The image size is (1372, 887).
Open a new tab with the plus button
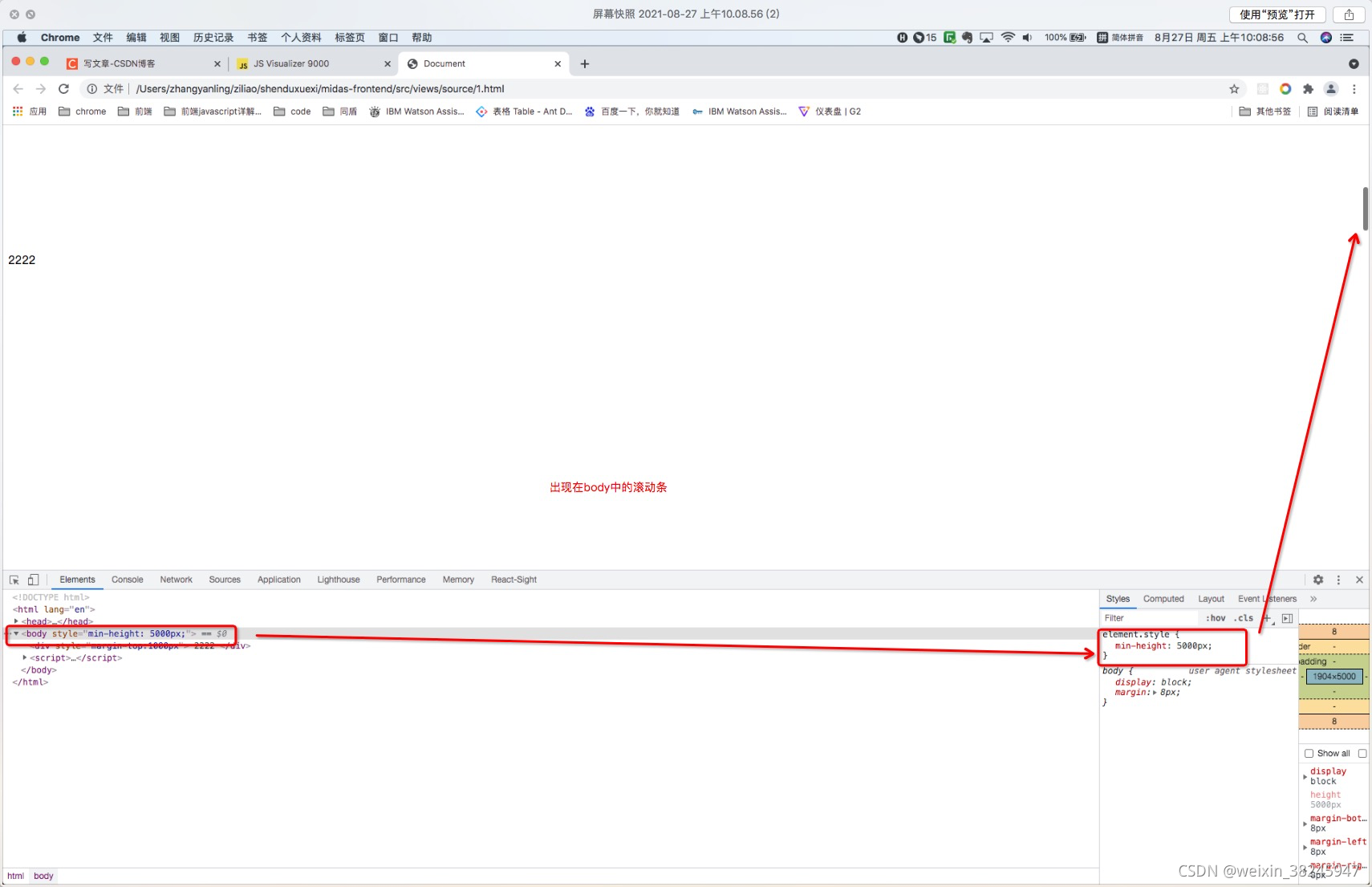tap(585, 64)
